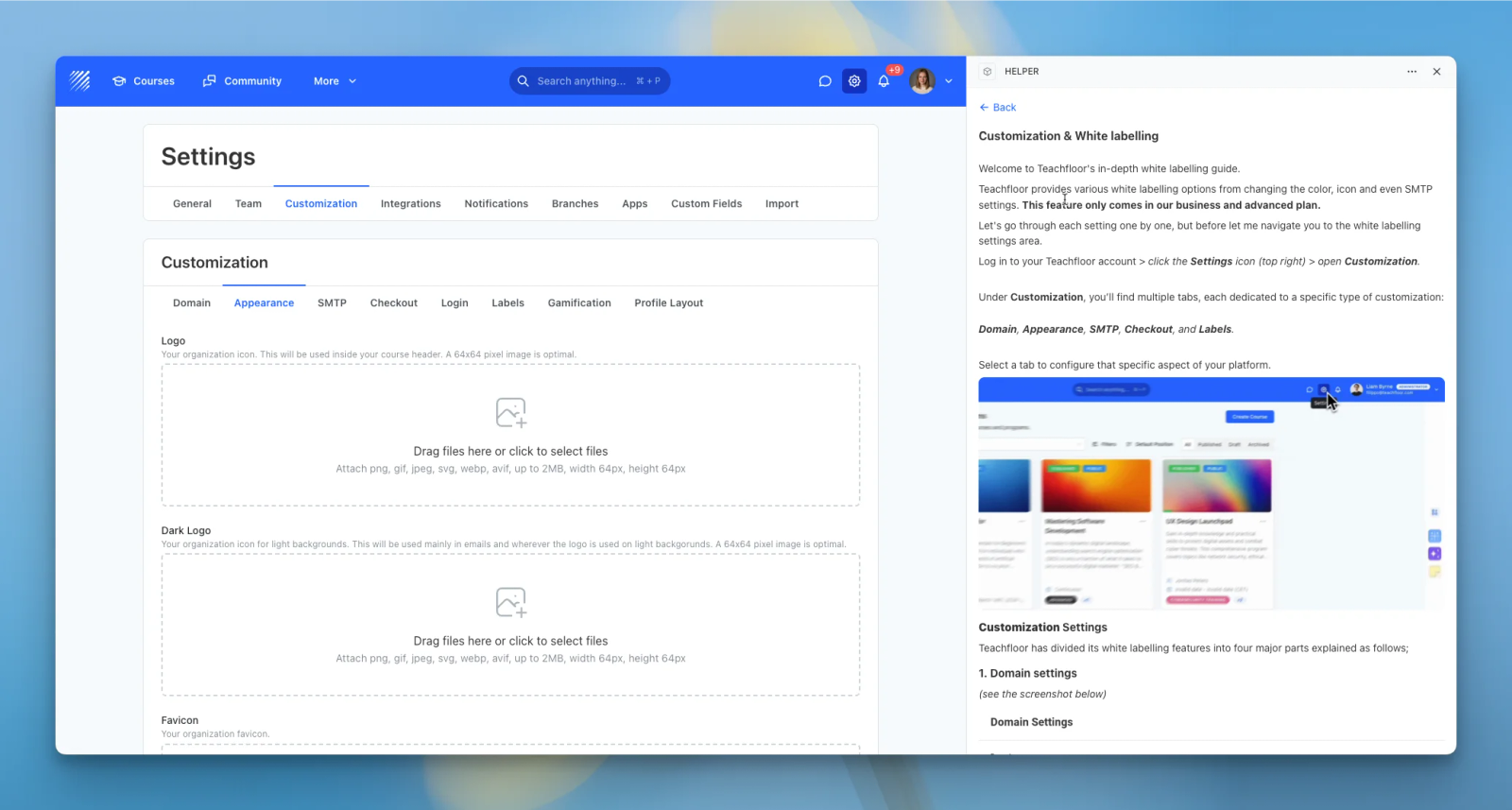1512x810 pixels.
Task: Switch to the General settings tab
Action: coord(192,204)
